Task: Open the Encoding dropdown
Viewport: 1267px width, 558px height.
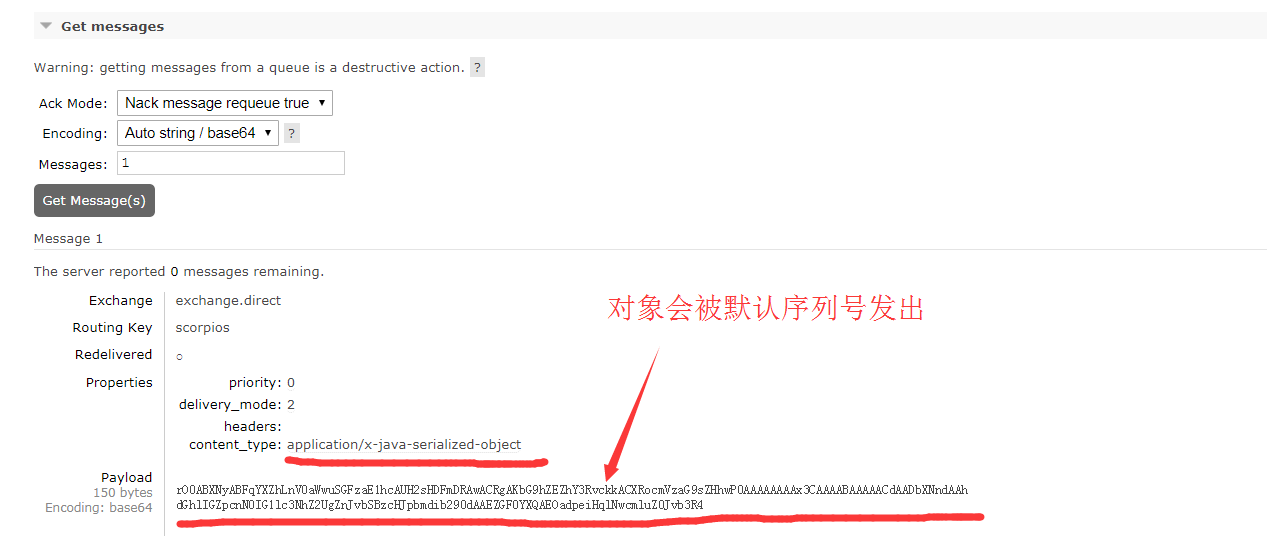Action: tap(198, 133)
